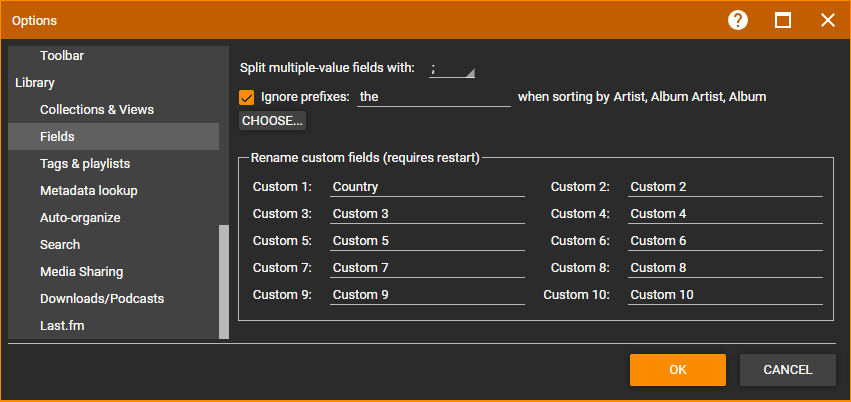Open Downloads/Podcasts settings

(x=102, y=299)
